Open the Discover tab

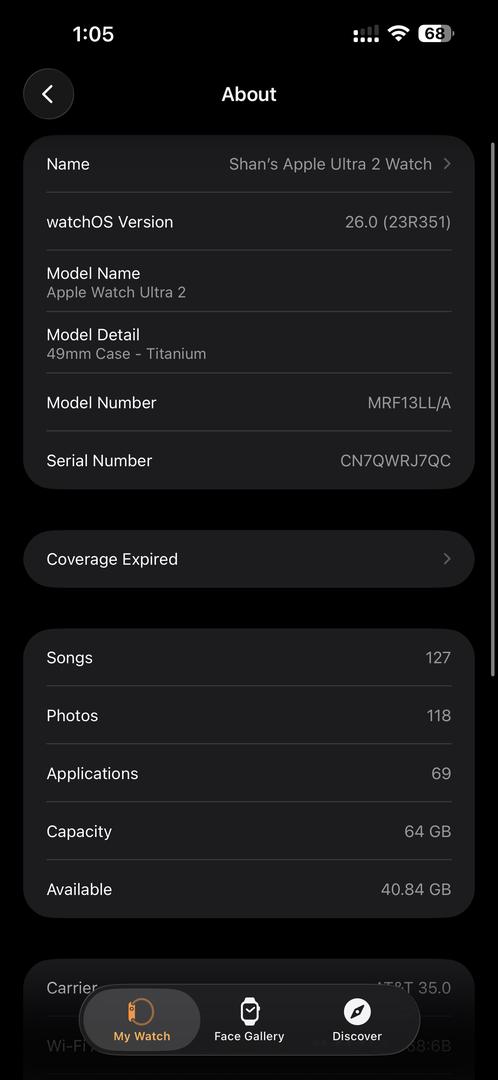click(357, 1021)
